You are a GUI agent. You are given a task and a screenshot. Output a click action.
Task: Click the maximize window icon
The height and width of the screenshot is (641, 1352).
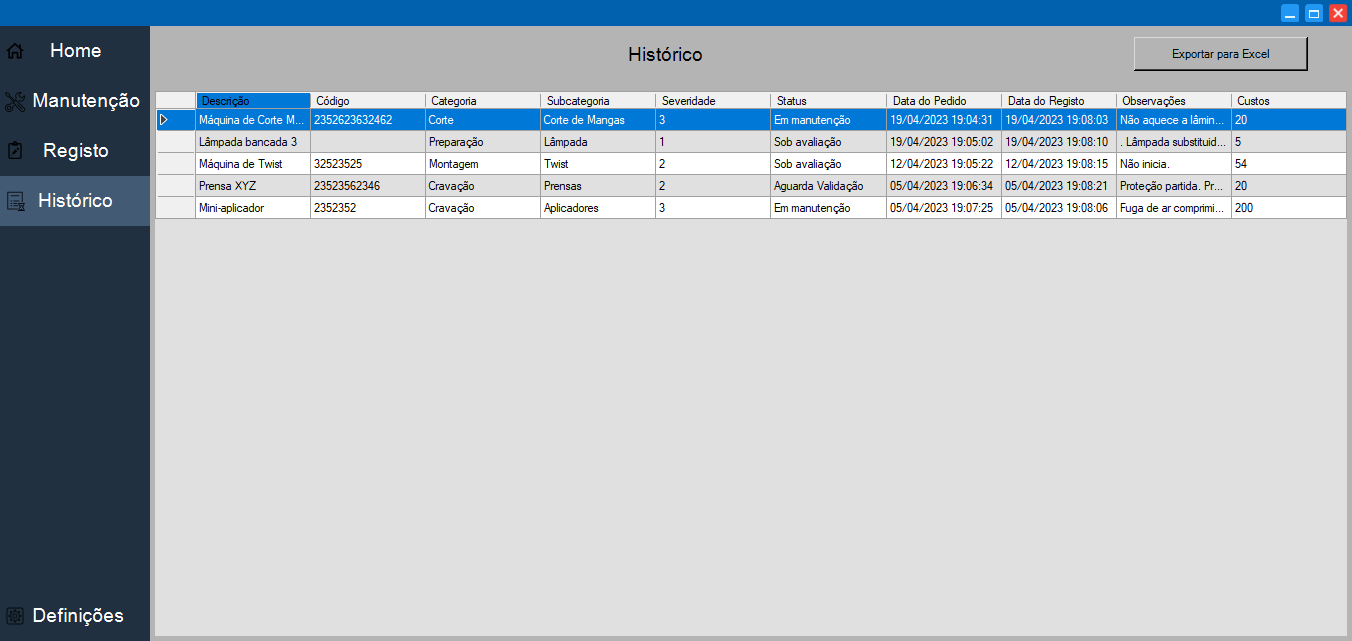tap(1313, 13)
